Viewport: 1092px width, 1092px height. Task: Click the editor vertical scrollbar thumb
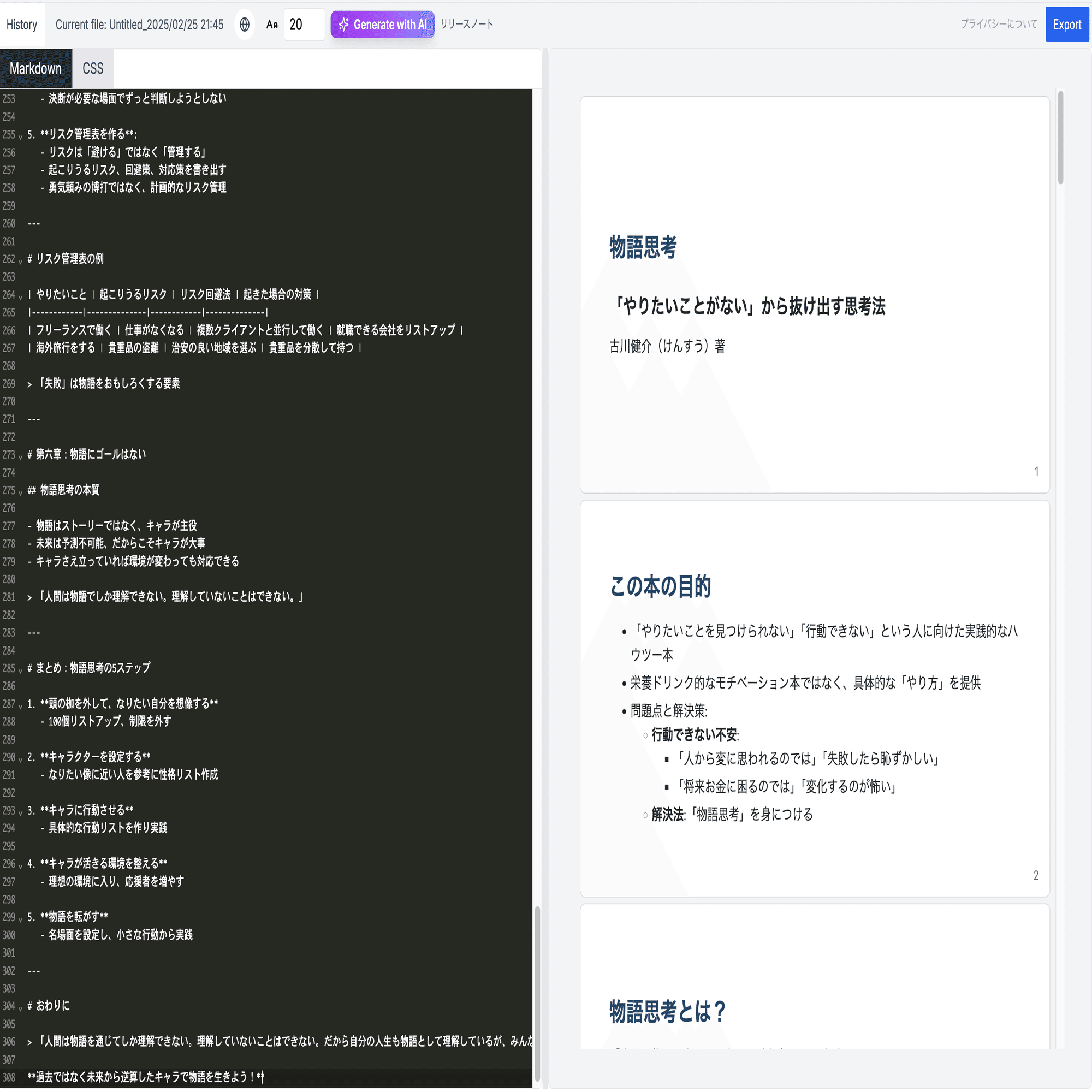click(537, 994)
